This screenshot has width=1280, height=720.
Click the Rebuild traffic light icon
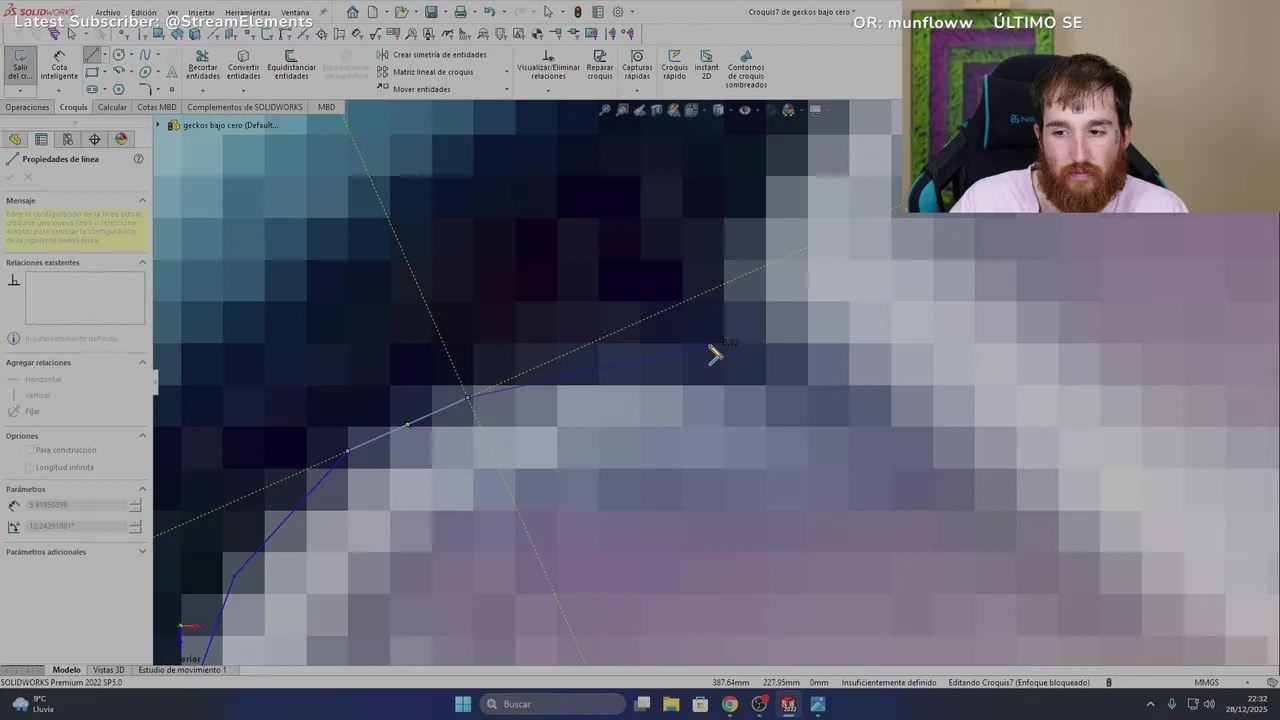pos(577,12)
